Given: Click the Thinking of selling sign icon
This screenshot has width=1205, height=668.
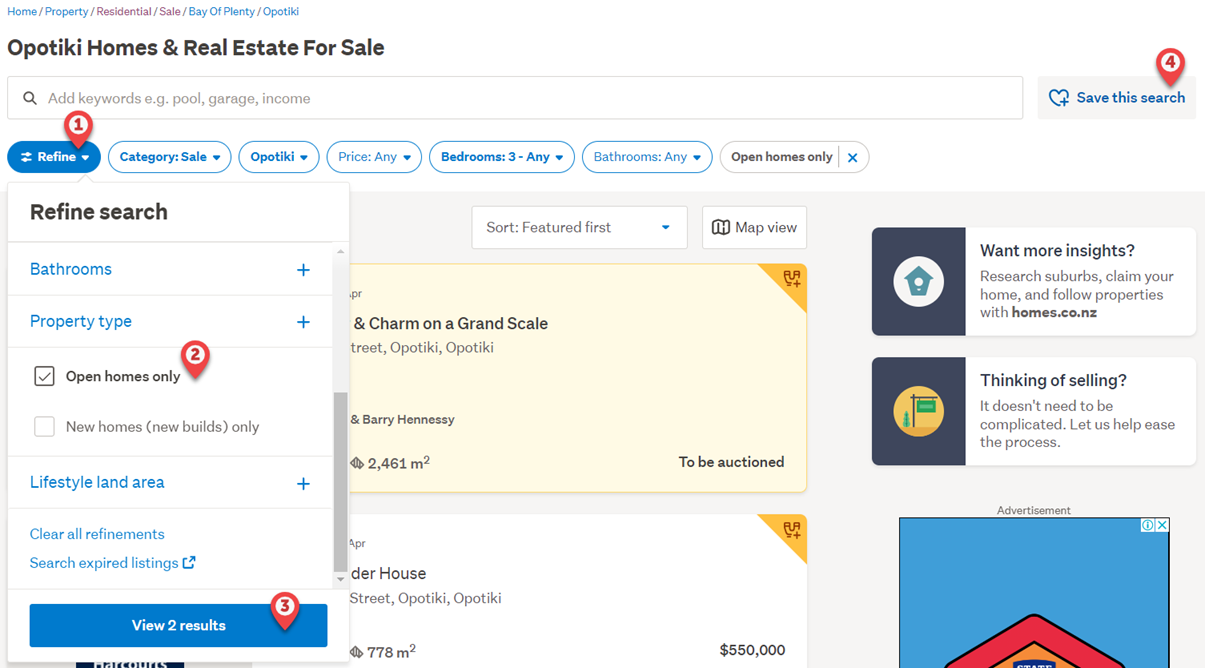Looking at the screenshot, I should 918,411.
